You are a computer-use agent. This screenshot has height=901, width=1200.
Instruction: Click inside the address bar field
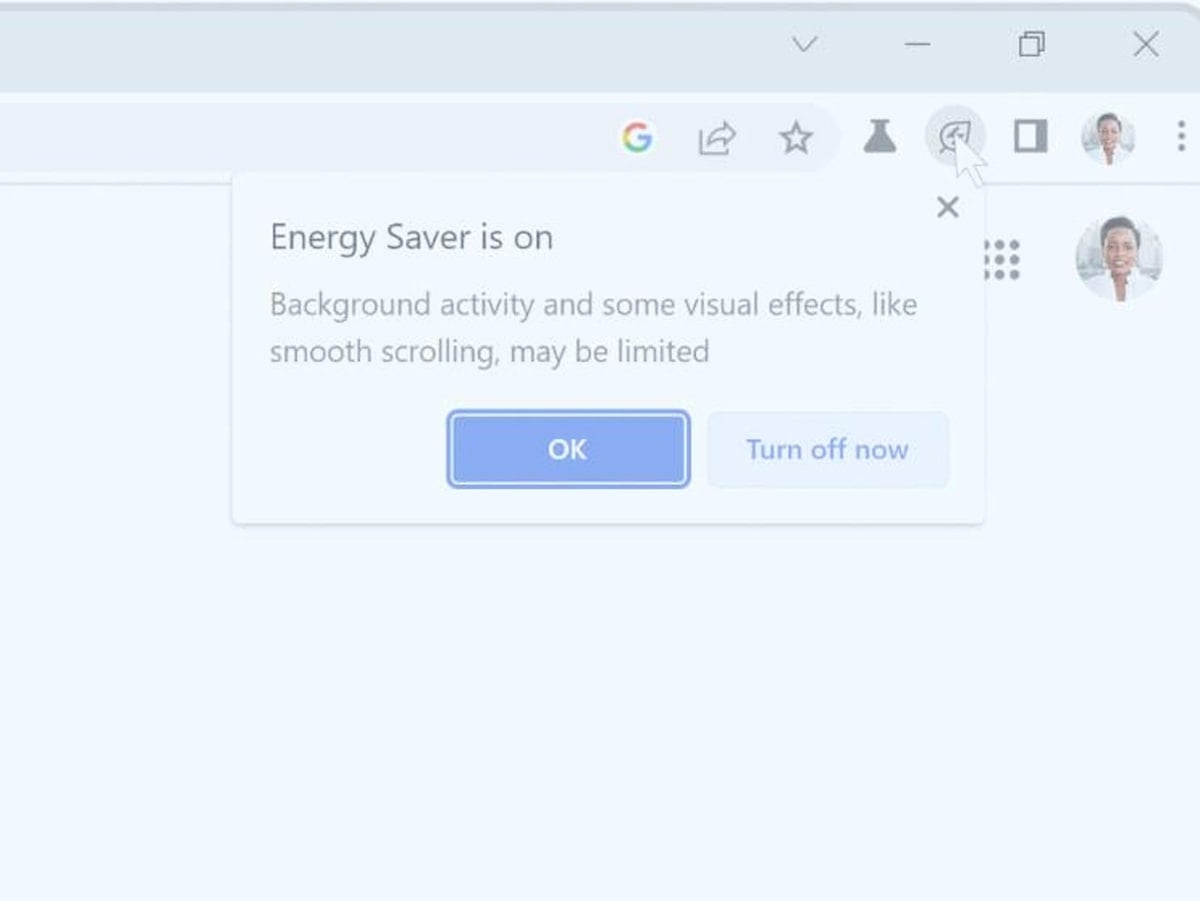pyautogui.click(x=300, y=138)
